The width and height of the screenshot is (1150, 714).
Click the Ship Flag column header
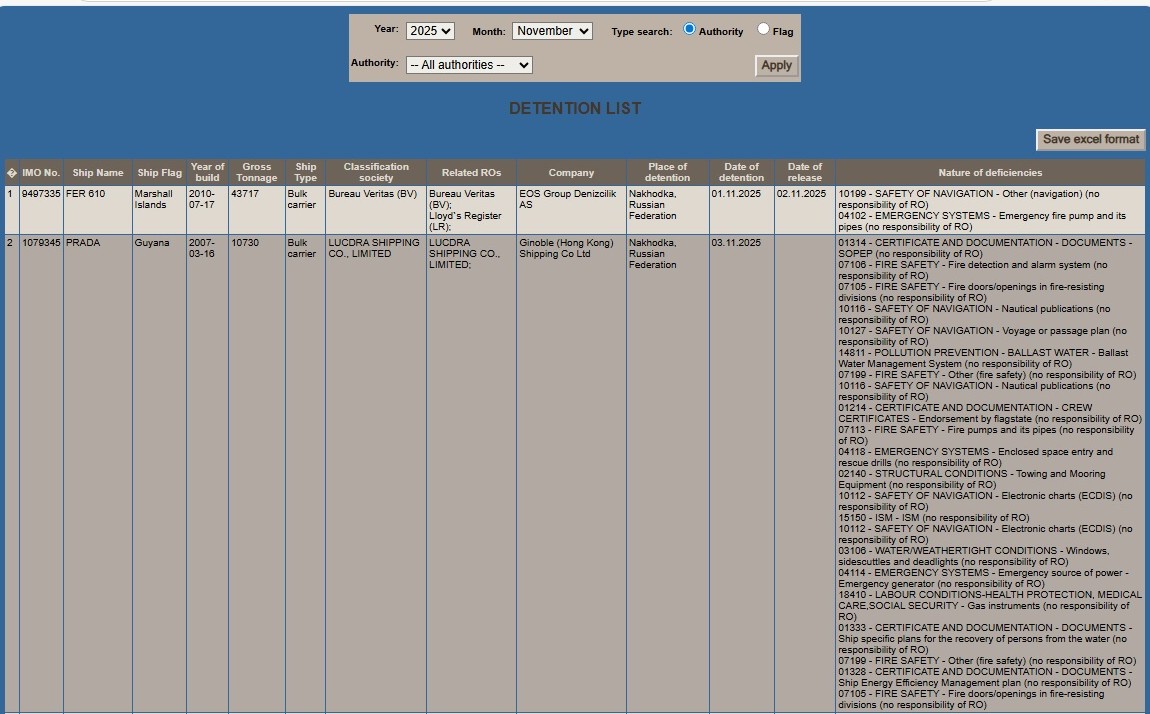pyautogui.click(x=159, y=173)
